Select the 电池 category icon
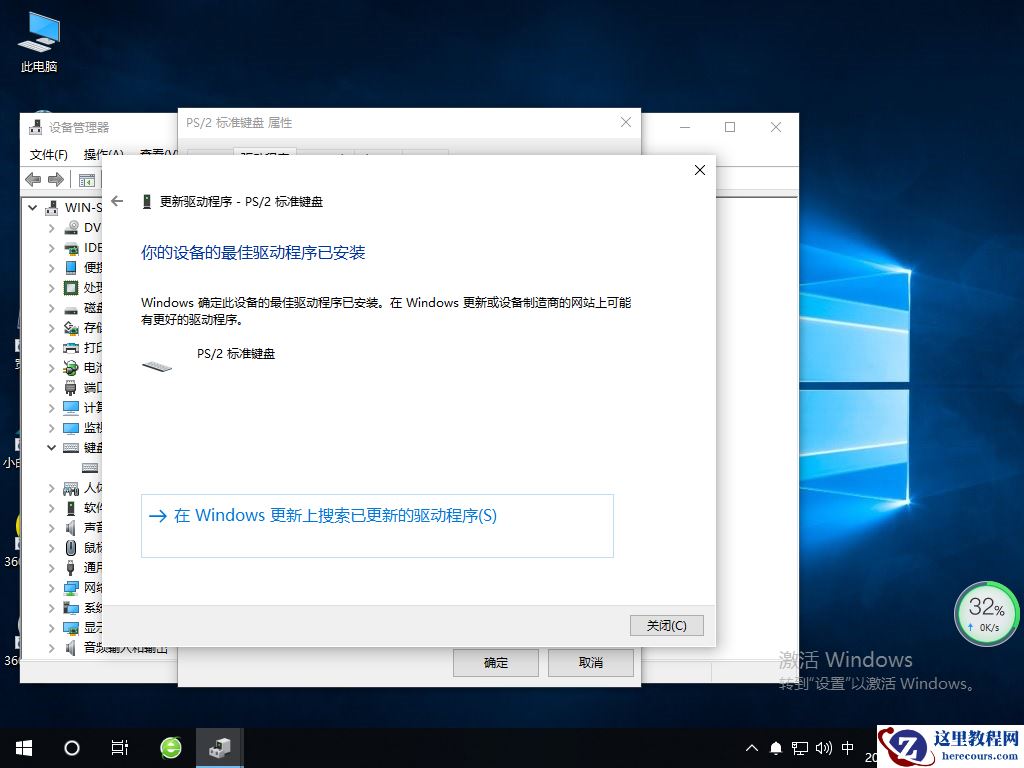Image resolution: width=1024 pixels, height=768 pixels. [x=73, y=367]
